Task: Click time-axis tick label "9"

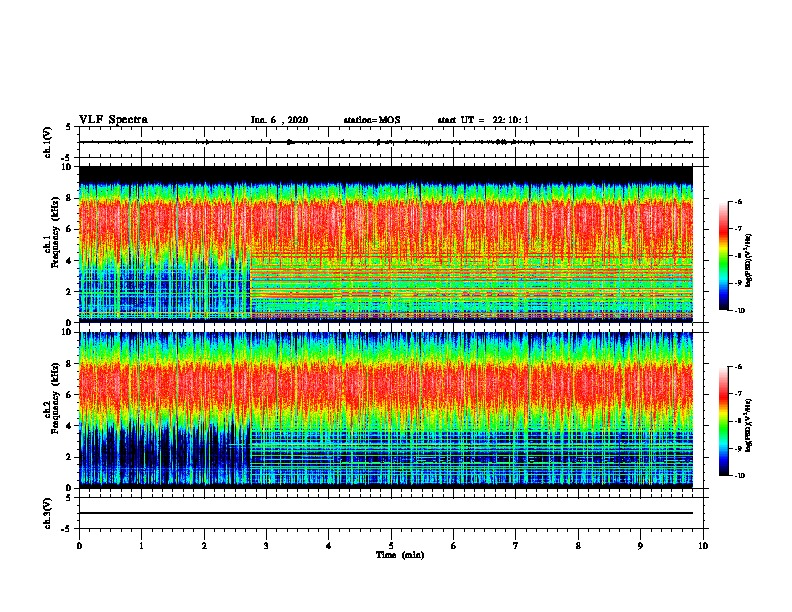Action: point(640,545)
